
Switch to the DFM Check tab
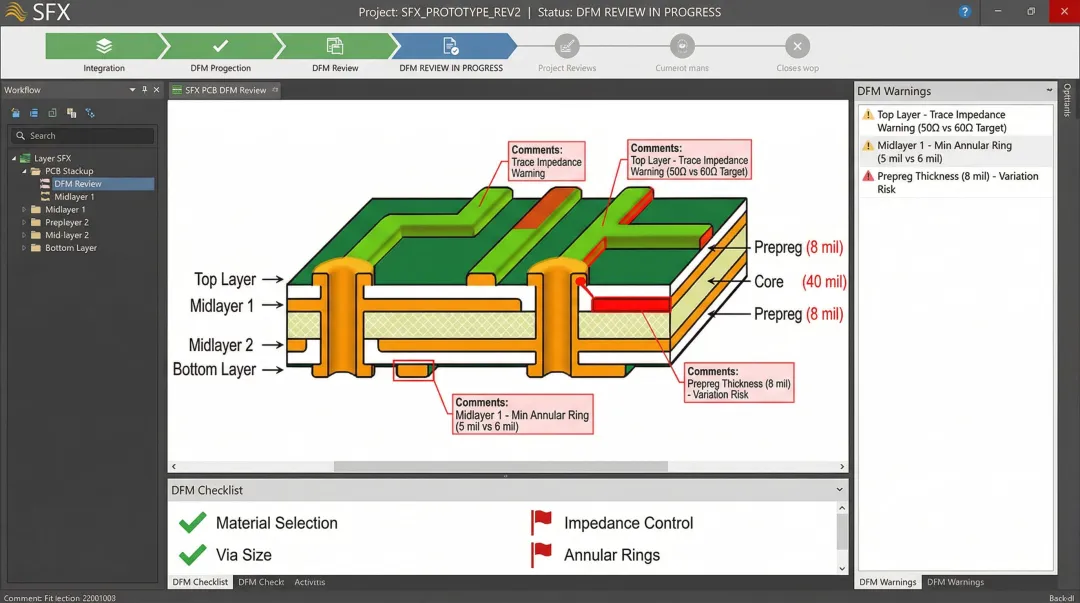coord(261,582)
